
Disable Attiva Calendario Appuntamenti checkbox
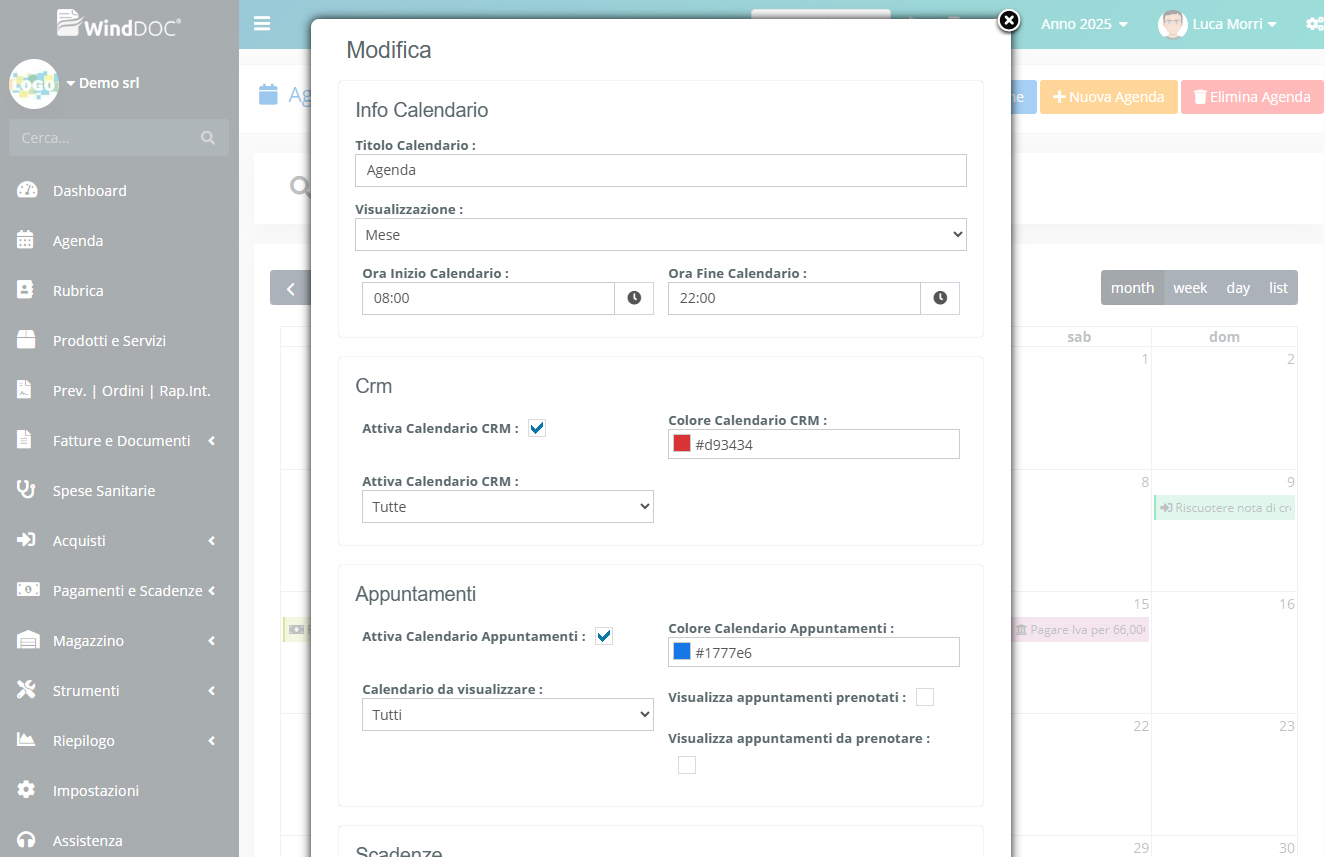[604, 636]
